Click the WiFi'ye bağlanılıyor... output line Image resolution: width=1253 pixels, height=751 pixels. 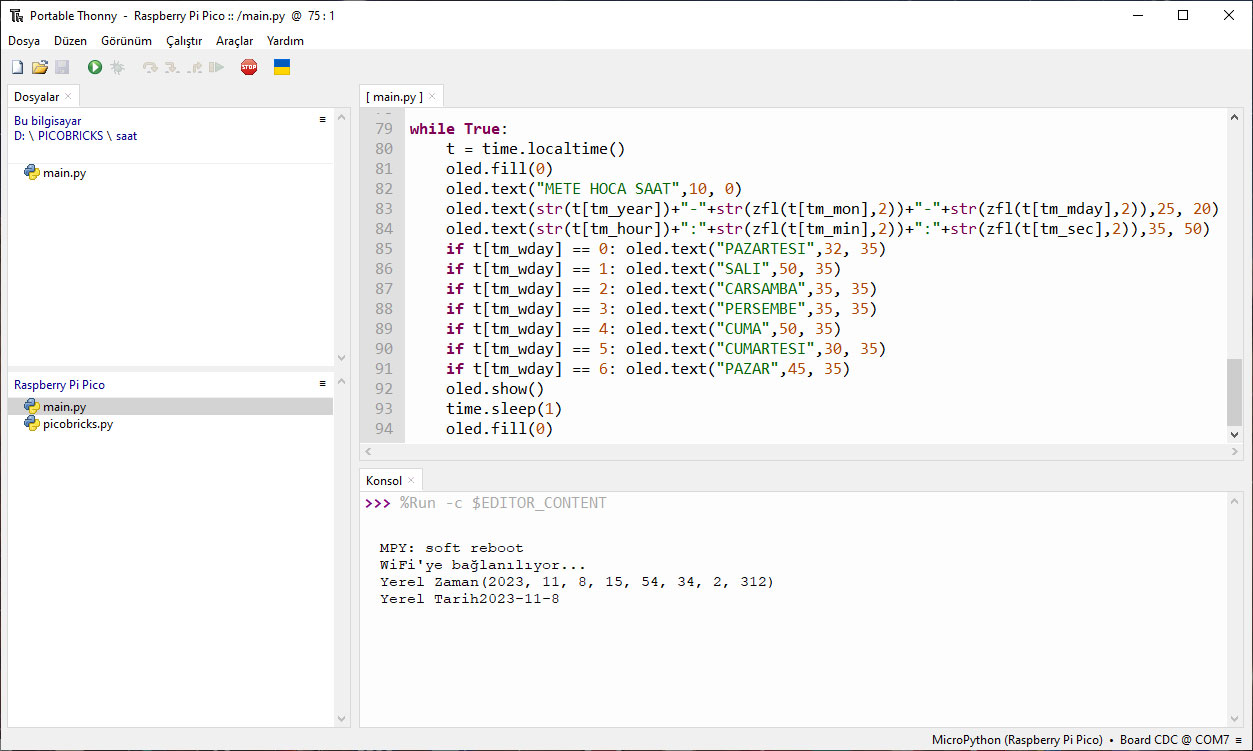coord(483,565)
